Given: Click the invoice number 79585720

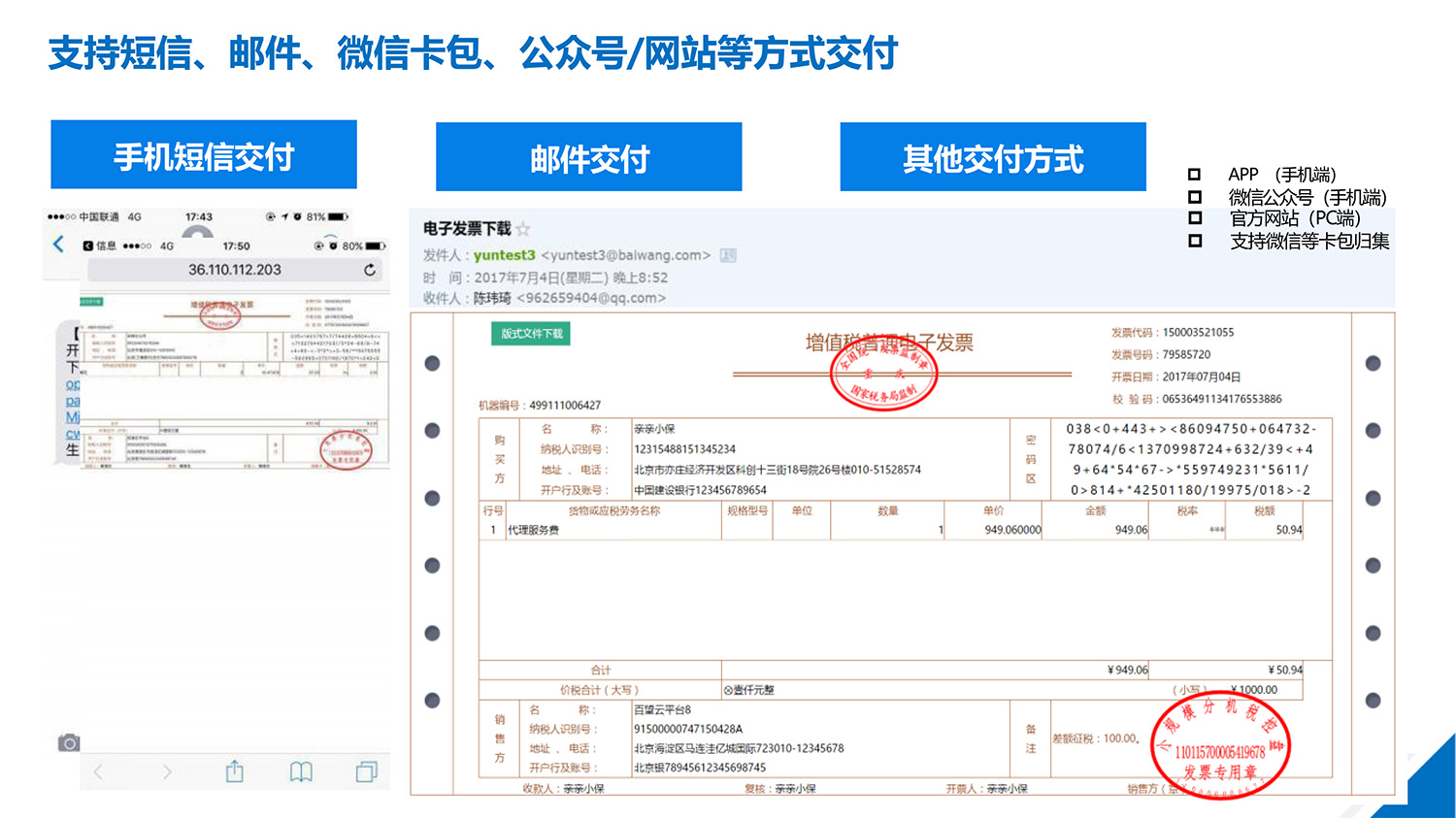Looking at the screenshot, I should [x=1186, y=355].
